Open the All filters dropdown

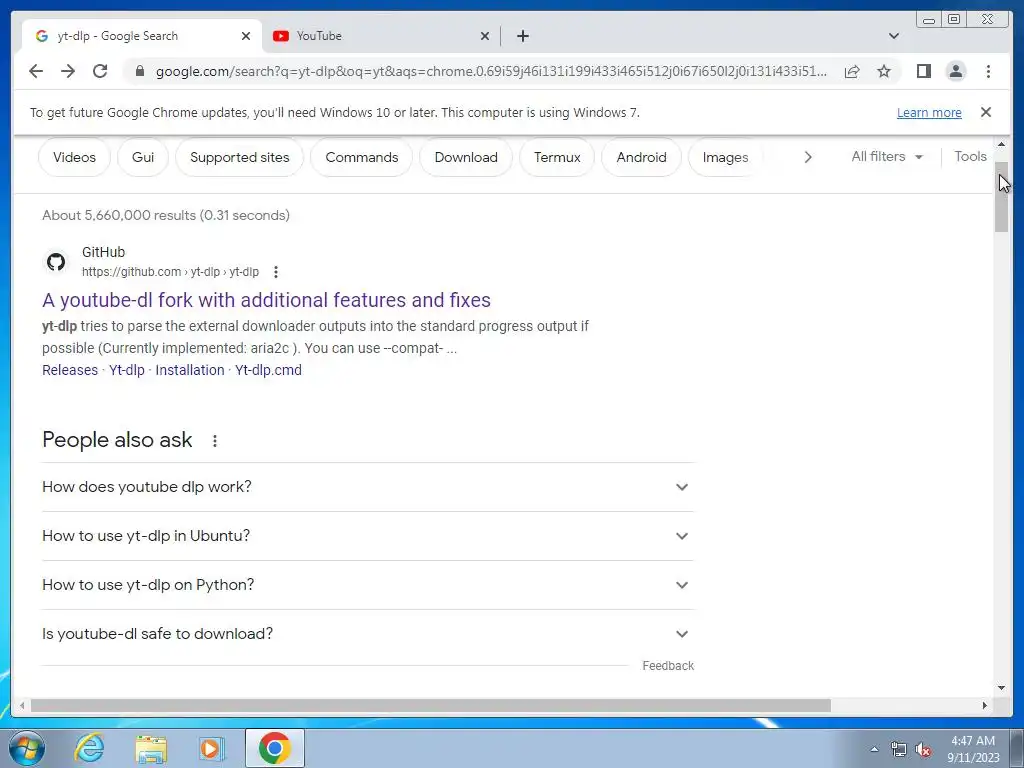887,157
